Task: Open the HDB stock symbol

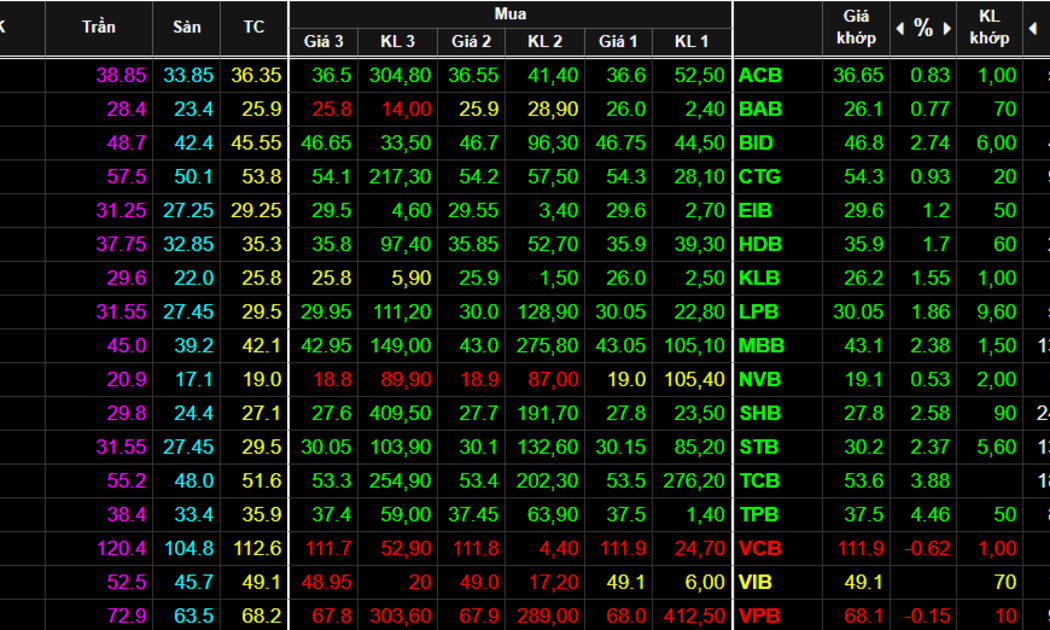Action: tap(760, 244)
